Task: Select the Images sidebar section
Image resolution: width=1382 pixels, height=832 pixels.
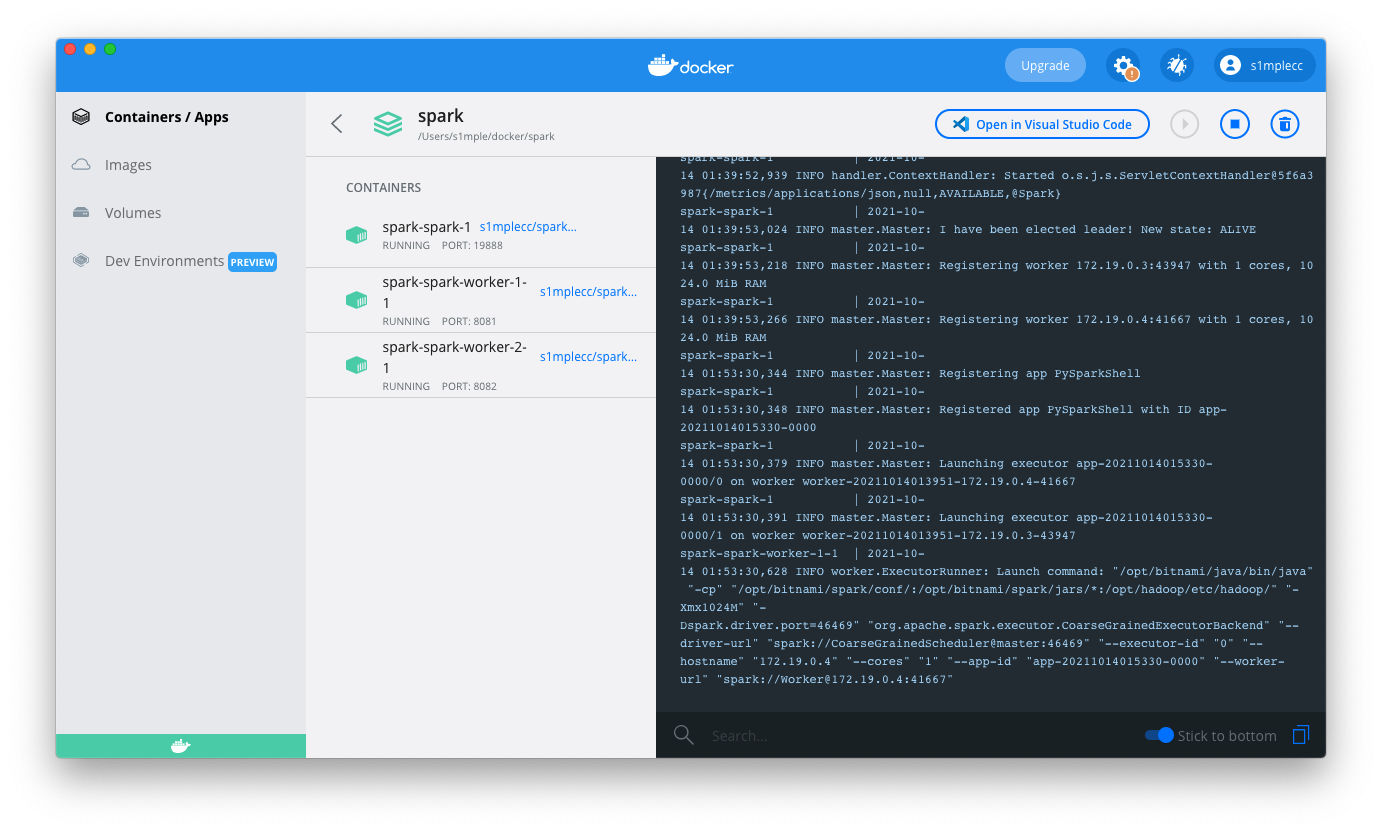Action: point(128,164)
